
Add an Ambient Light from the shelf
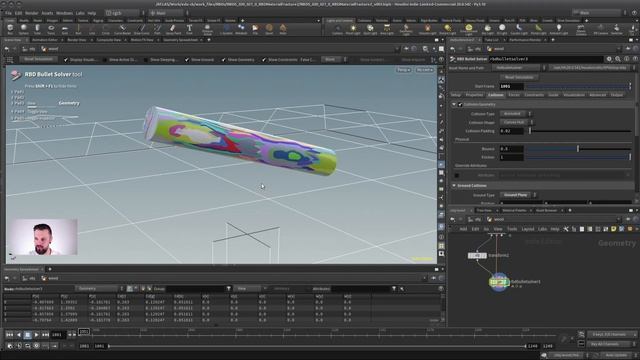(559, 29)
